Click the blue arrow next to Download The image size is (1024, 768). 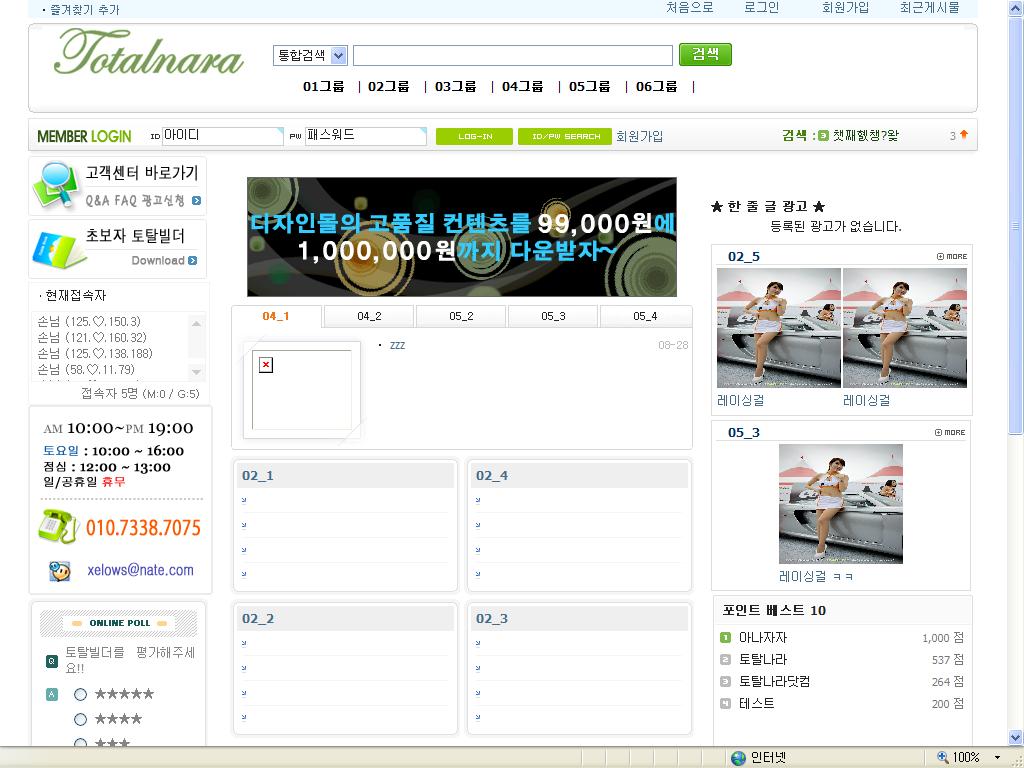[193, 261]
